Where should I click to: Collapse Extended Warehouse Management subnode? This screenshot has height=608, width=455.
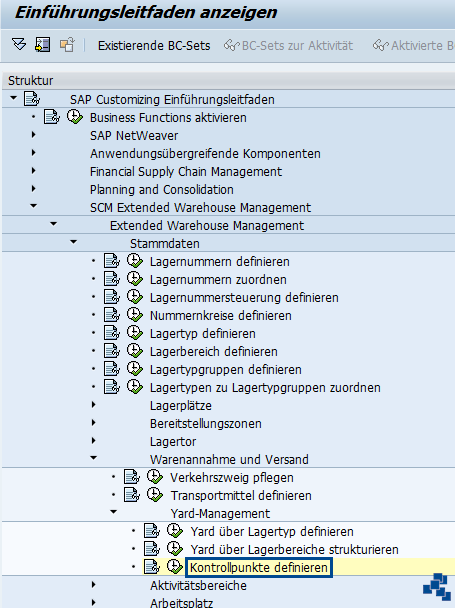click(54, 224)
